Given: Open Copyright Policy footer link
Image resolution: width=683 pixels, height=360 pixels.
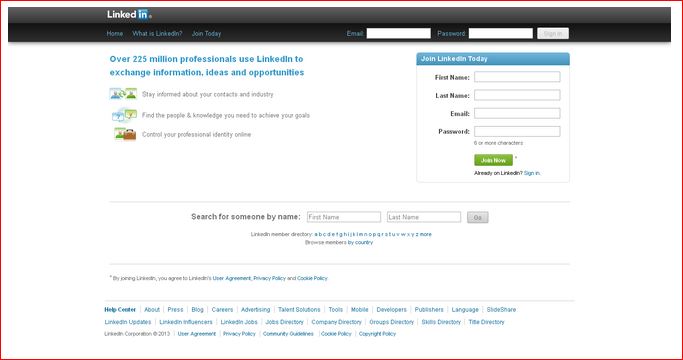Looking at the screenshot, I should (377, 334).
